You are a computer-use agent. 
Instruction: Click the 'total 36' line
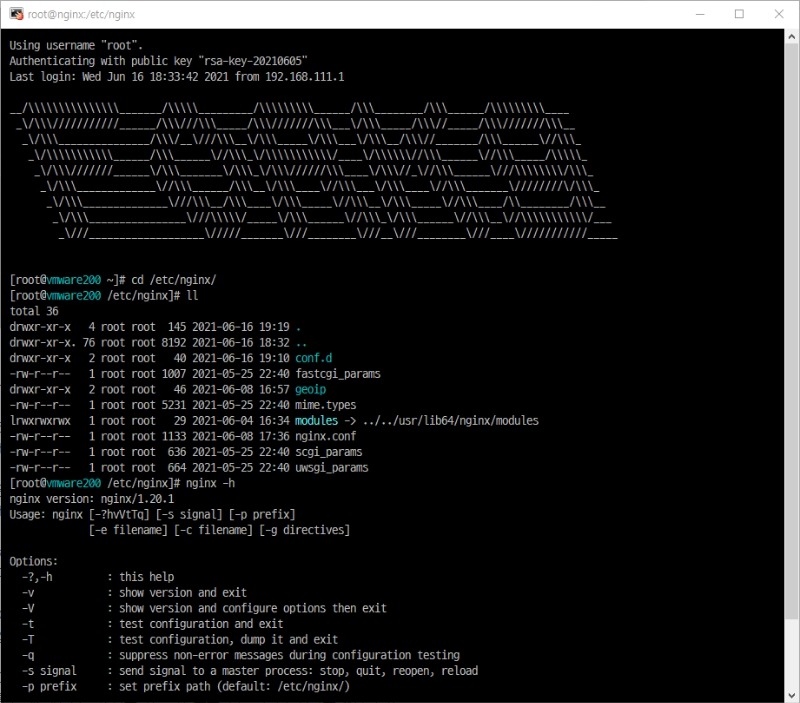click(x=34, y=311)
